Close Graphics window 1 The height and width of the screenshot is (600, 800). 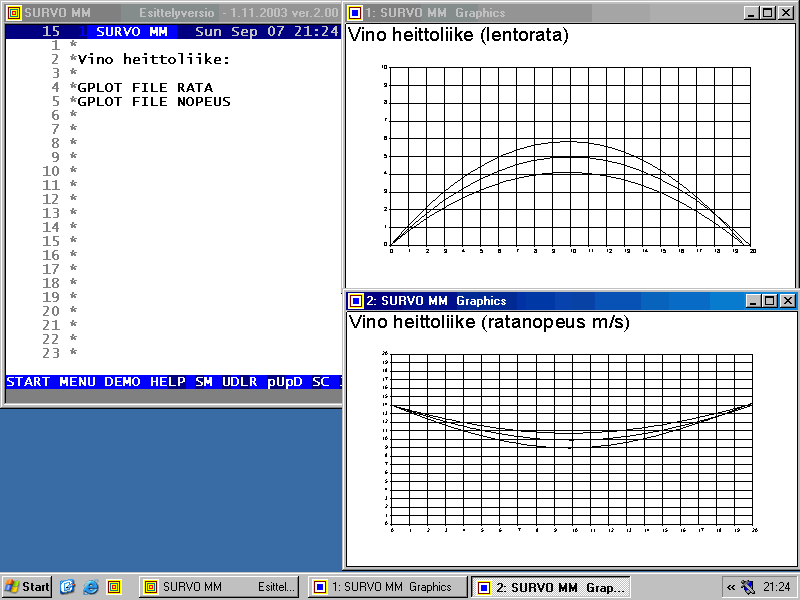click(x=786, y=13)
